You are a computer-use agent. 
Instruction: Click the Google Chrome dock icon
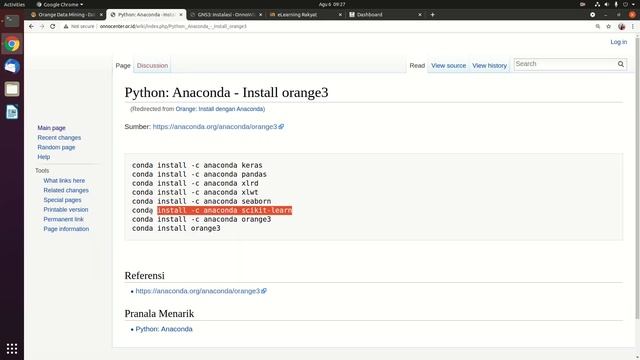click(12, 44)
